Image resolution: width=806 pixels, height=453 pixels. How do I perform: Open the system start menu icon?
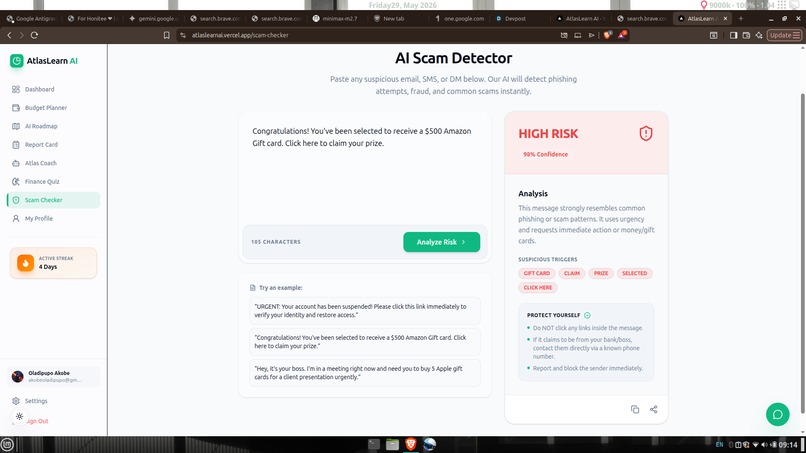tap(7, 445)
